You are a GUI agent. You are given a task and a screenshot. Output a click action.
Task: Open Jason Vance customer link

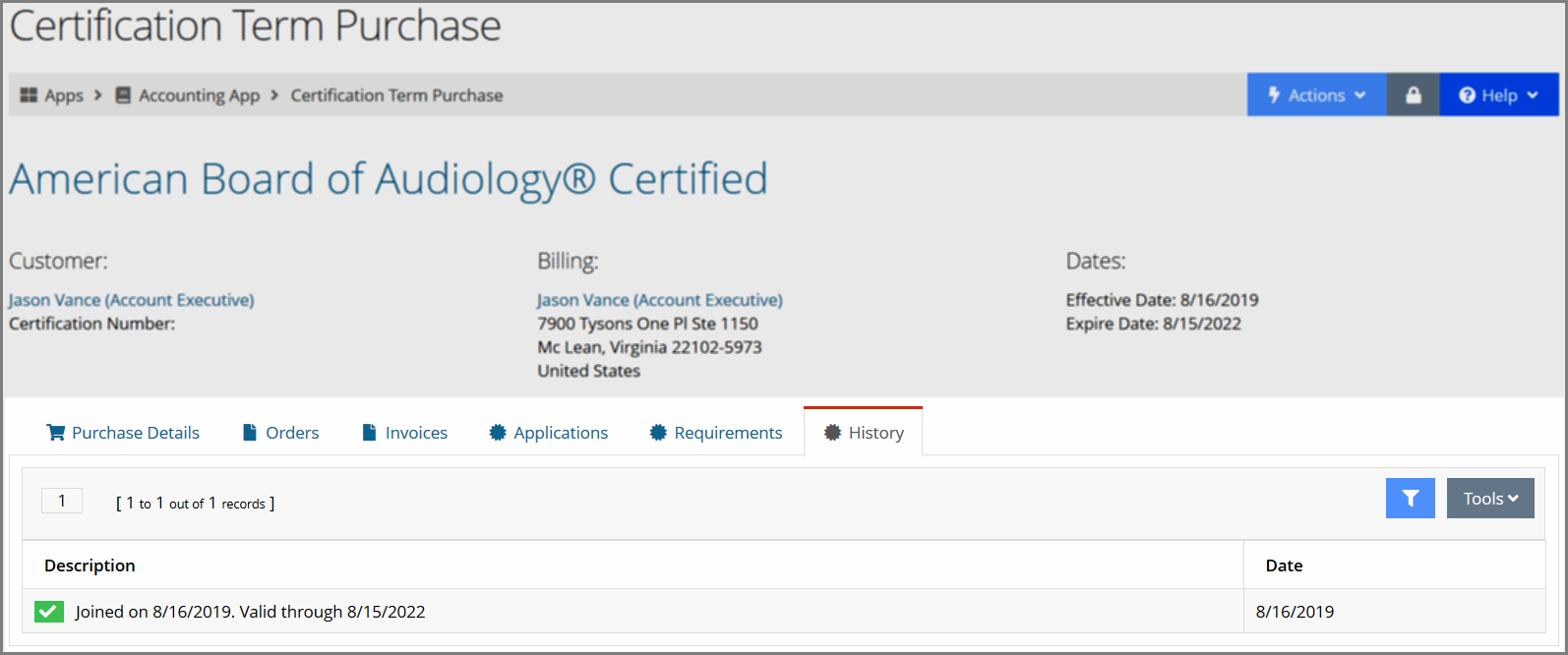coord(132,300)
